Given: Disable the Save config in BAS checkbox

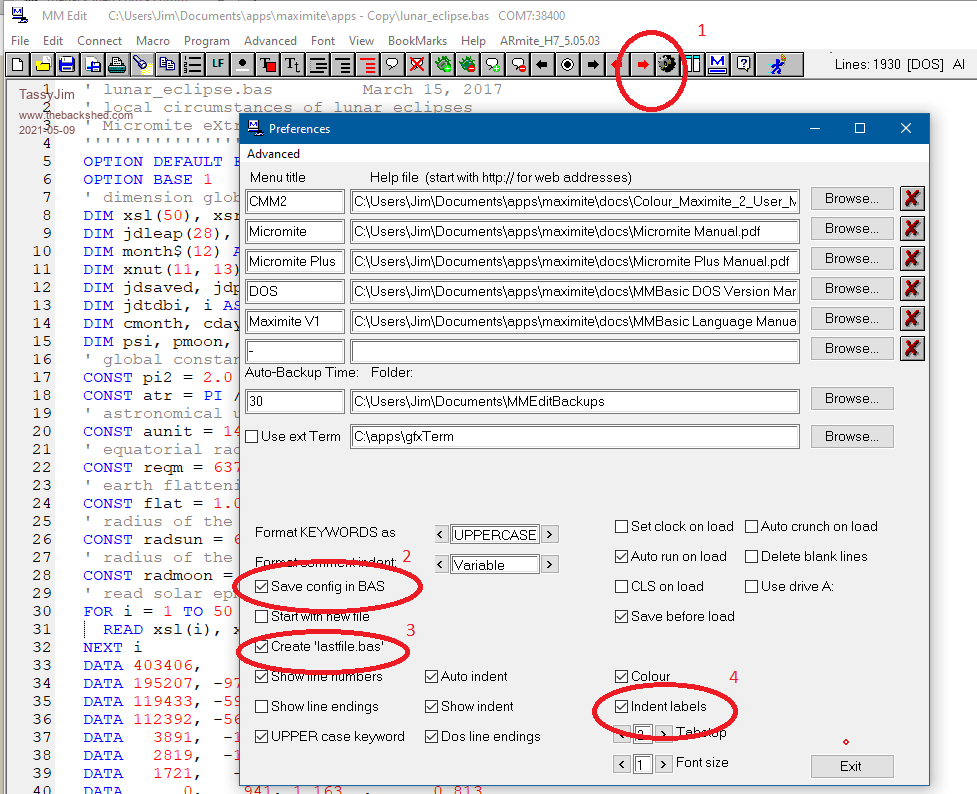Looking at the screenshot, I should [x=262, y=587].
